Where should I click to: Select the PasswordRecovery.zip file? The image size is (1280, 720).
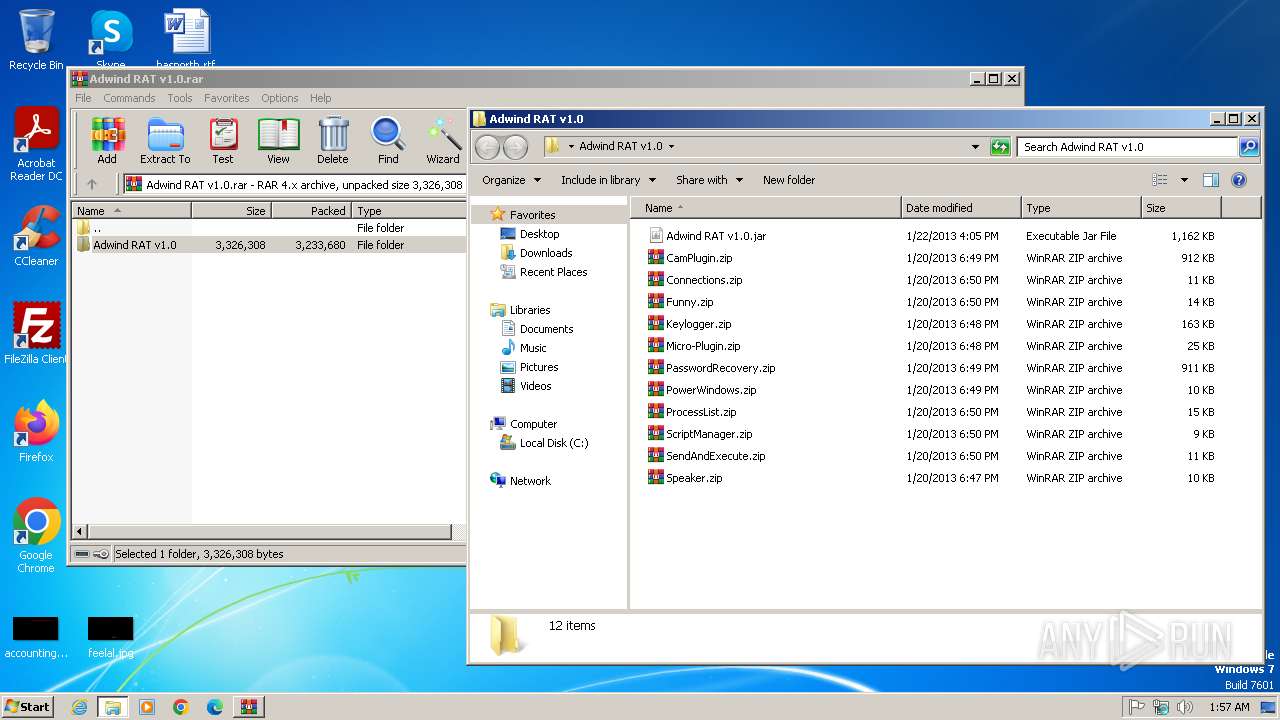720,368
